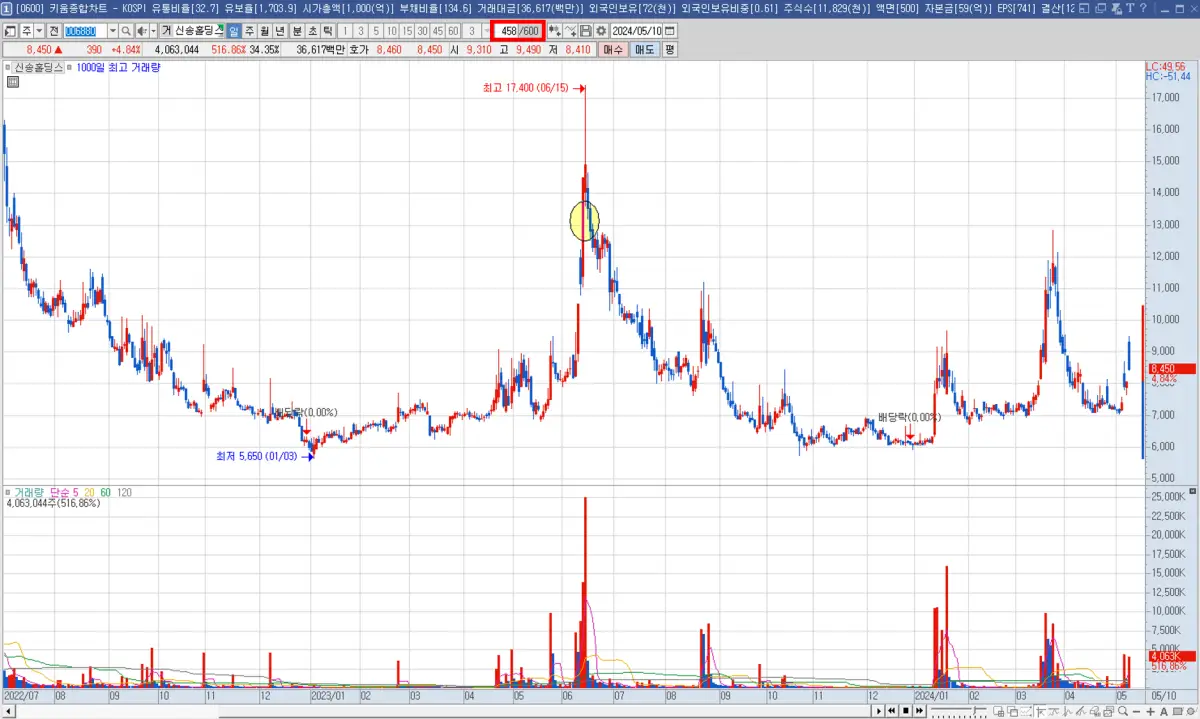Screen dimensions: 1200x719
Task: Click the speaker sound icon in toolbar
Action: [140, 31]
